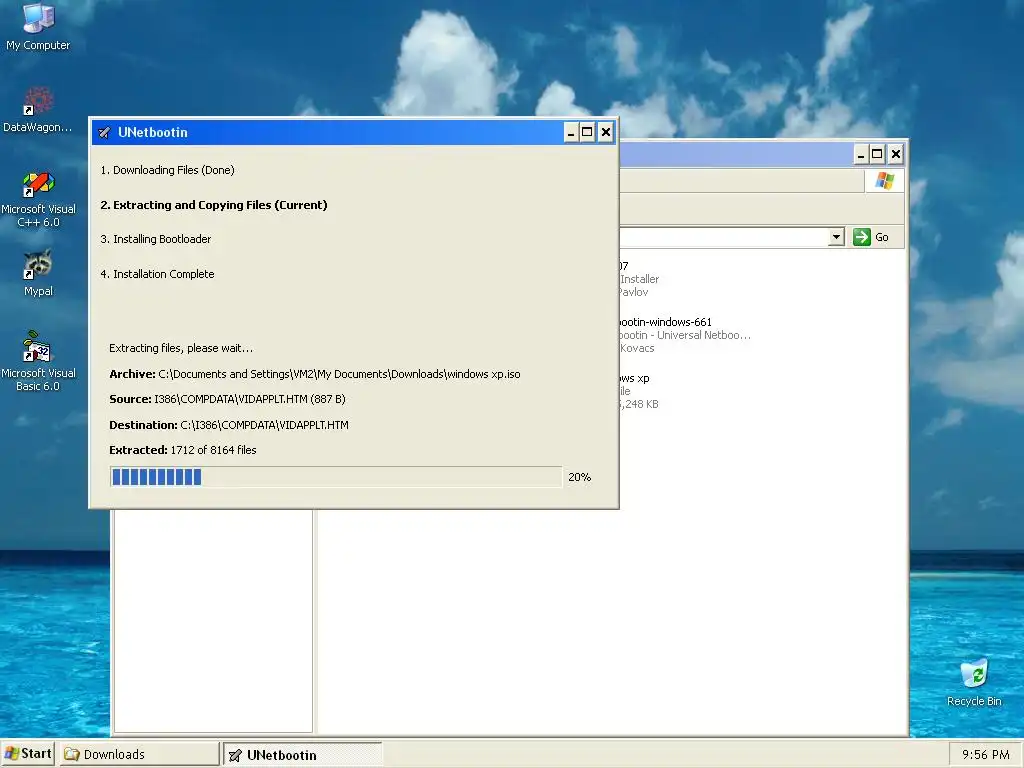This screenshot has width=1024, height=768.
Task: Expand the address bar dropdown in Downloads window
Action: coord(836,237)
